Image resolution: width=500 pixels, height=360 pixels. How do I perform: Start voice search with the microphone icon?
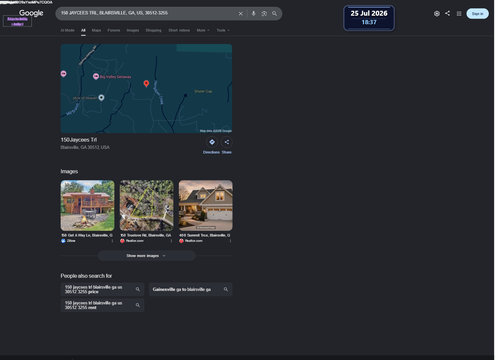point(254,14)
